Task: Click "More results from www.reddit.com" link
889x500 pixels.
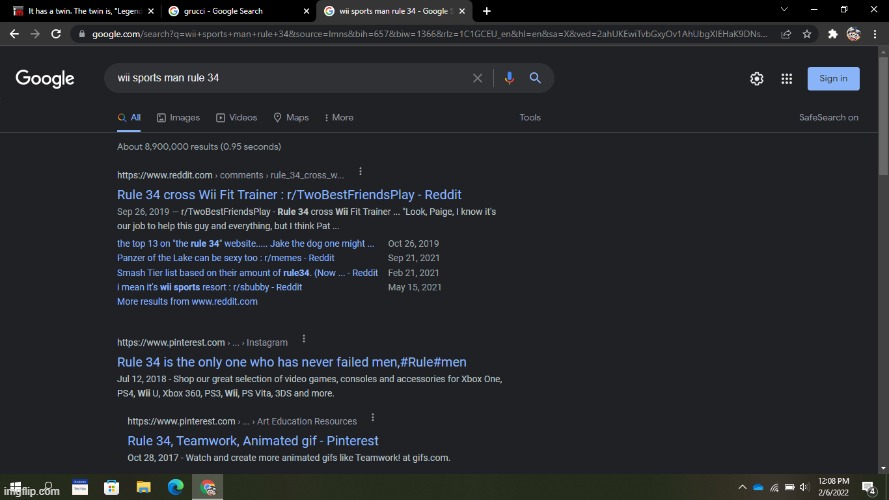Action: point(187,301)
